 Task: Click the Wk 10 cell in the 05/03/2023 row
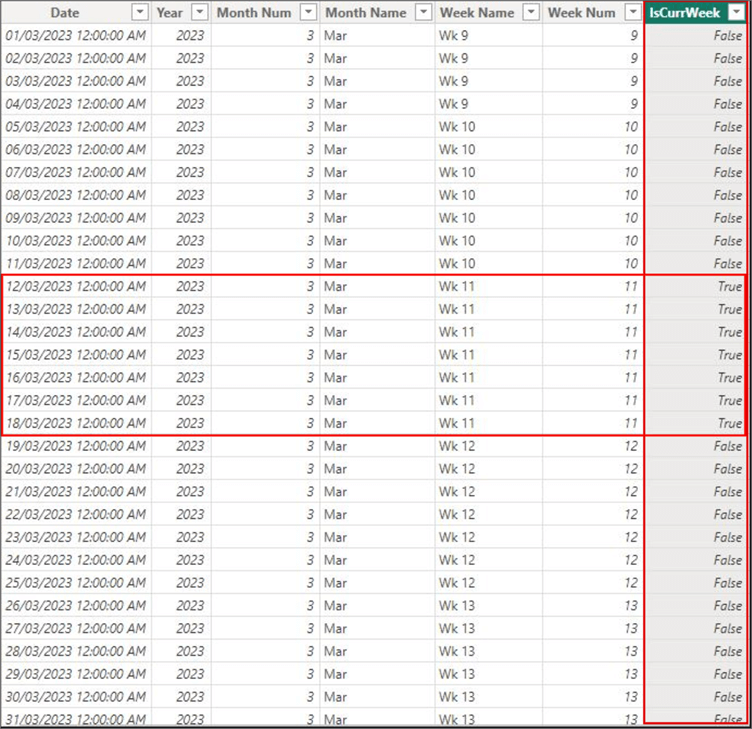pyautogui.click(x=488, y=127)
